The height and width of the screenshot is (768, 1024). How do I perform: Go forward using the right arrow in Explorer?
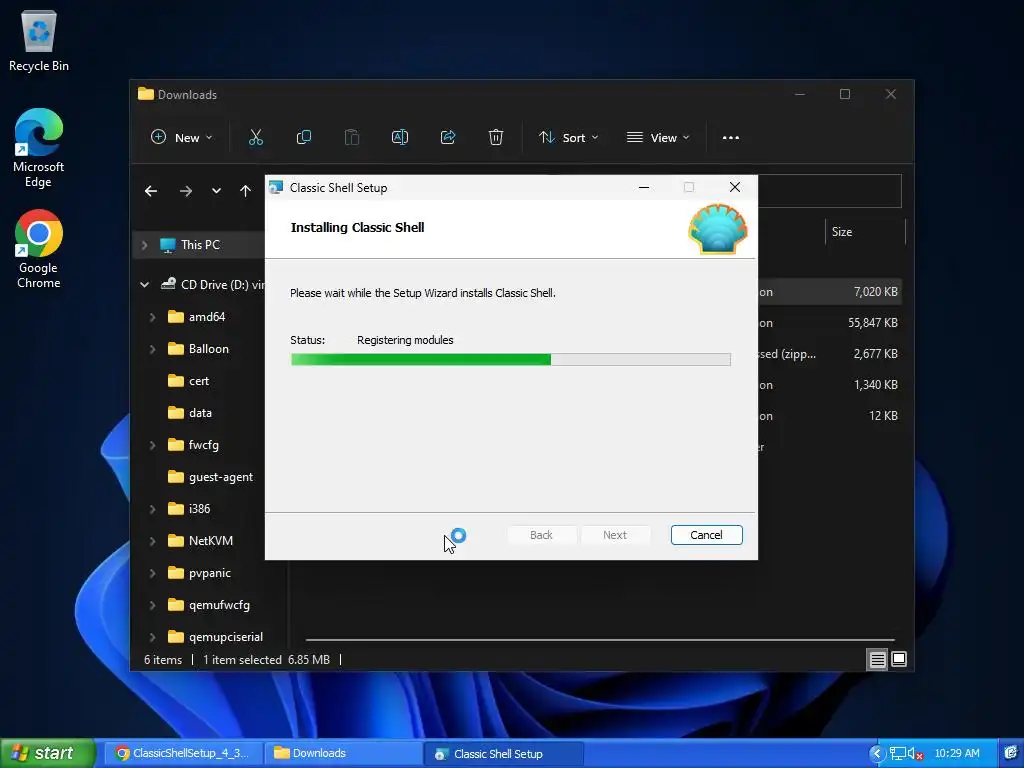point(186,191)
